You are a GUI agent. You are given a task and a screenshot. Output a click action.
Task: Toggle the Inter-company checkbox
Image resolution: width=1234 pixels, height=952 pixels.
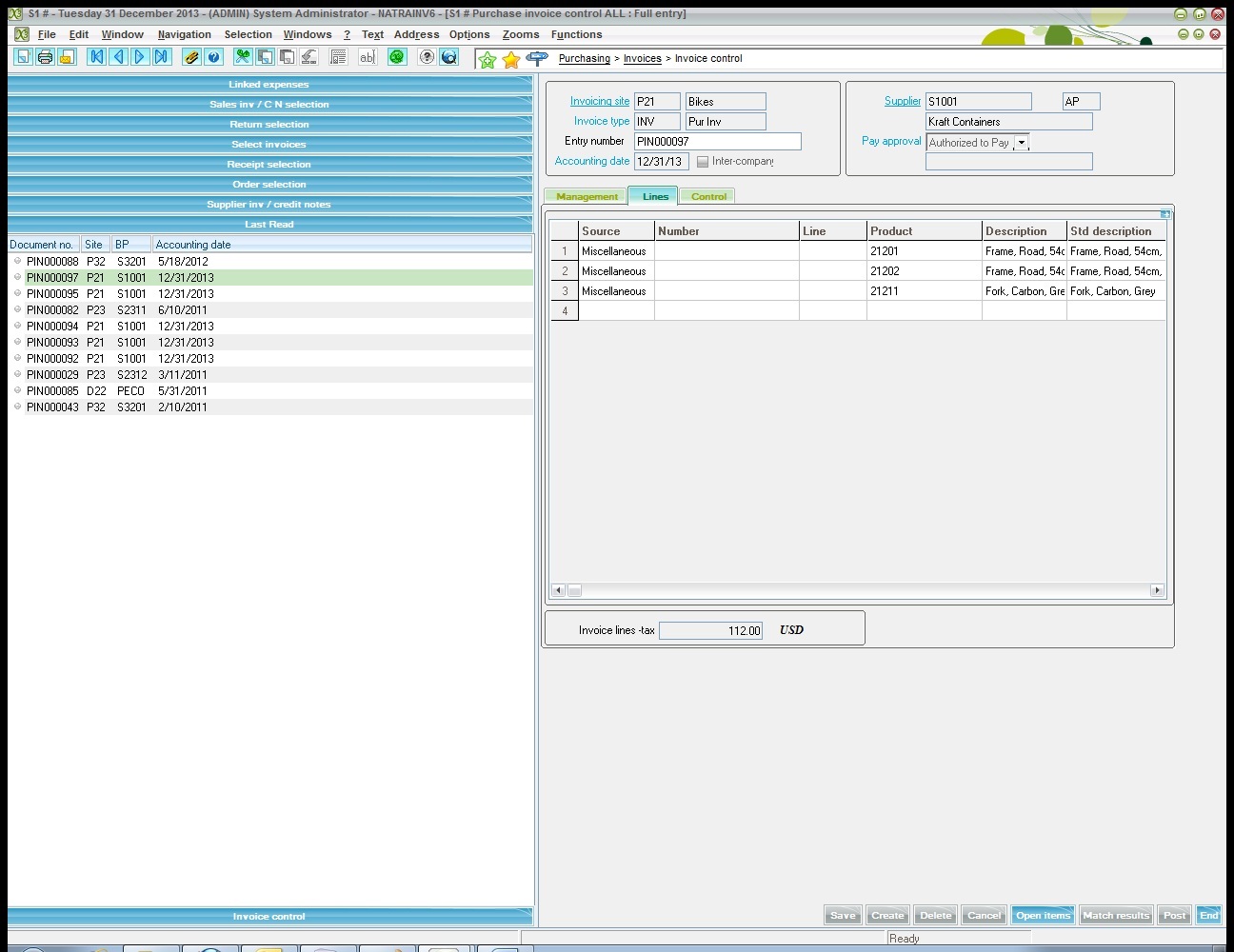point(703,162)
